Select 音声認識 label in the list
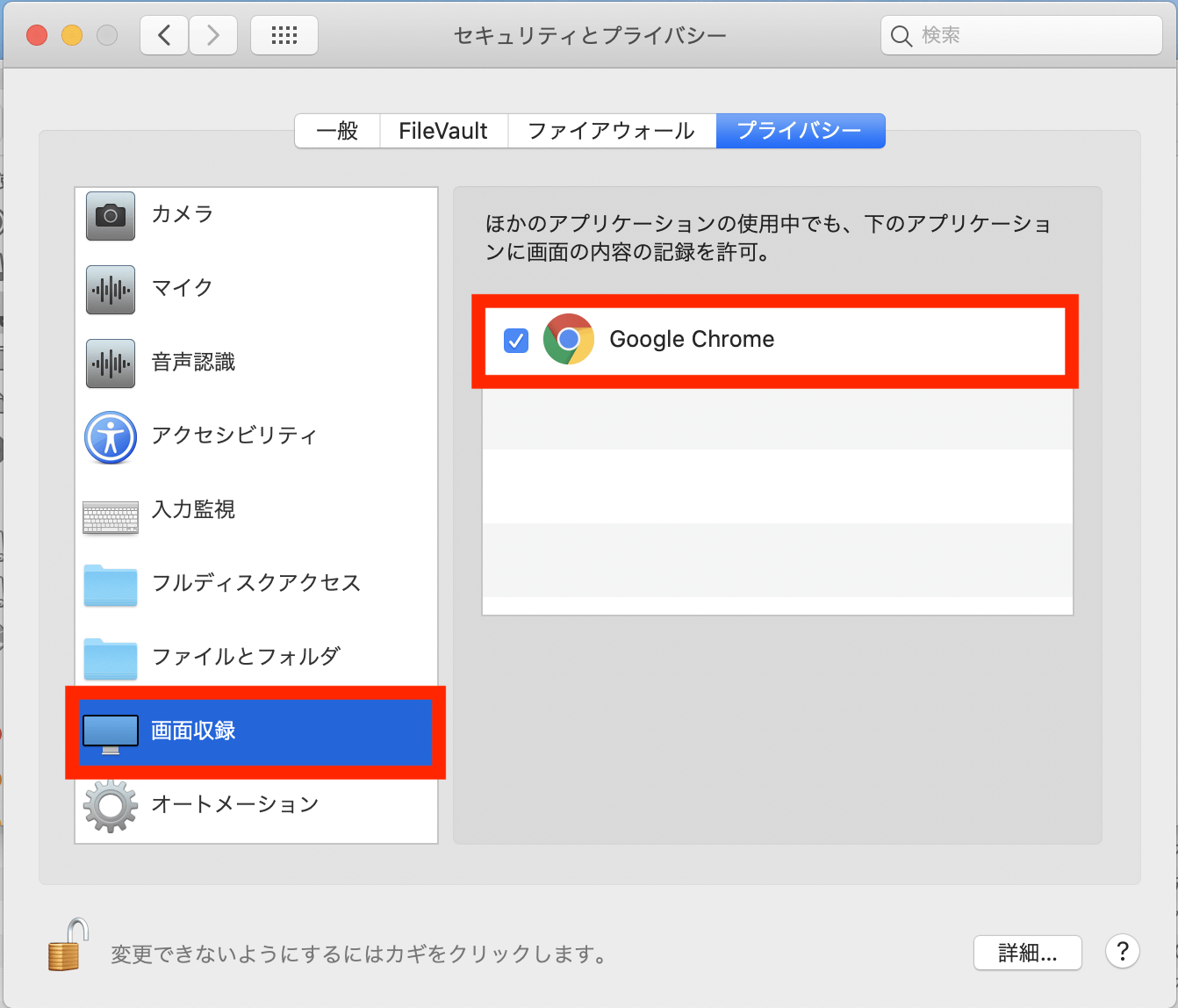This screenshot has height=1008, width=1178. tap(194, 362)
